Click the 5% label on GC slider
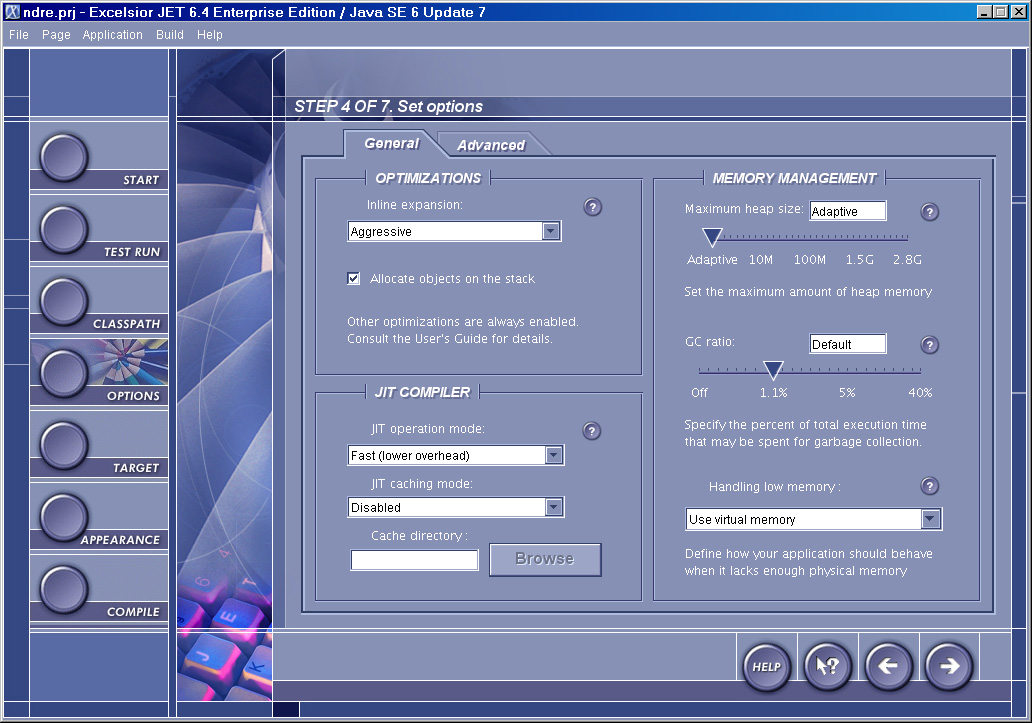The width and height of the screenshot is (1032, 723). click(847, 393)
